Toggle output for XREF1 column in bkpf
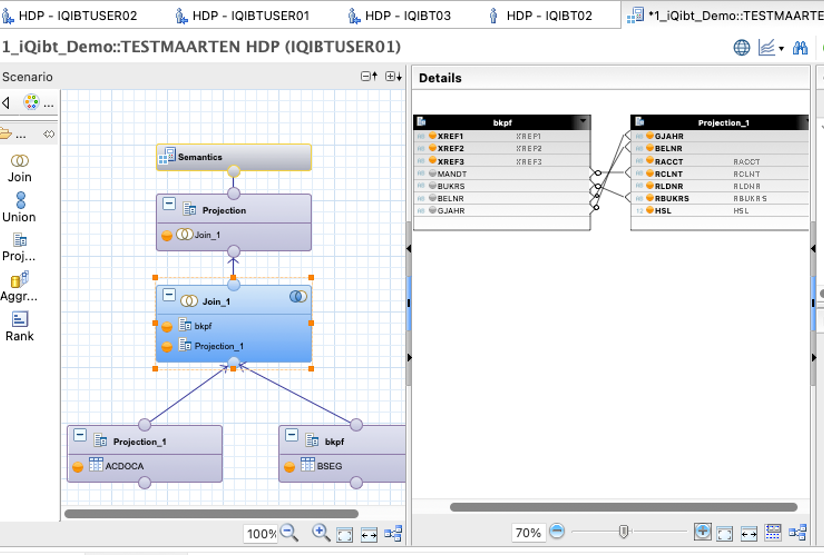This screenshot has height=556, width=824. [433, 136]
